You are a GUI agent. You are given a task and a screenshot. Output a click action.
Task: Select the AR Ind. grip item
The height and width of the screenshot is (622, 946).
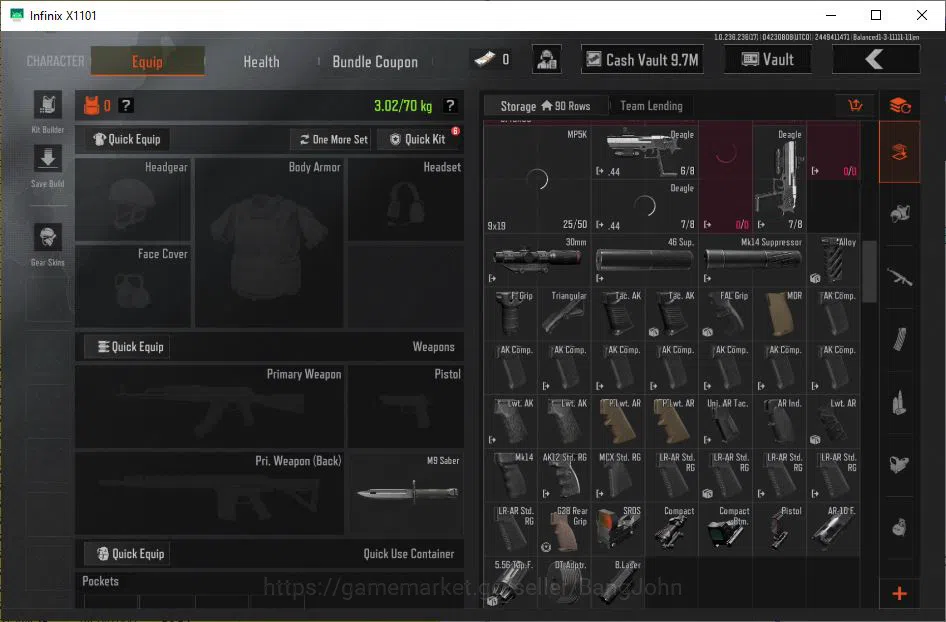tap(779, 421)
